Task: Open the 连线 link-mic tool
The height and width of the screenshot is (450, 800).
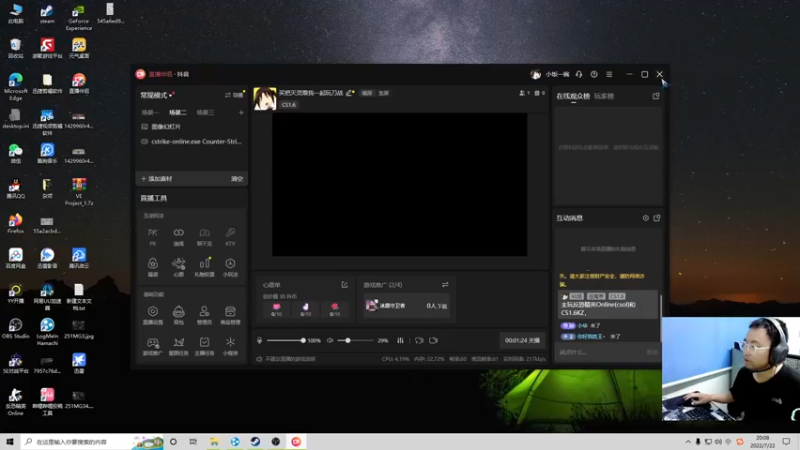Action: pyautogui.click(x=179, y=237)
